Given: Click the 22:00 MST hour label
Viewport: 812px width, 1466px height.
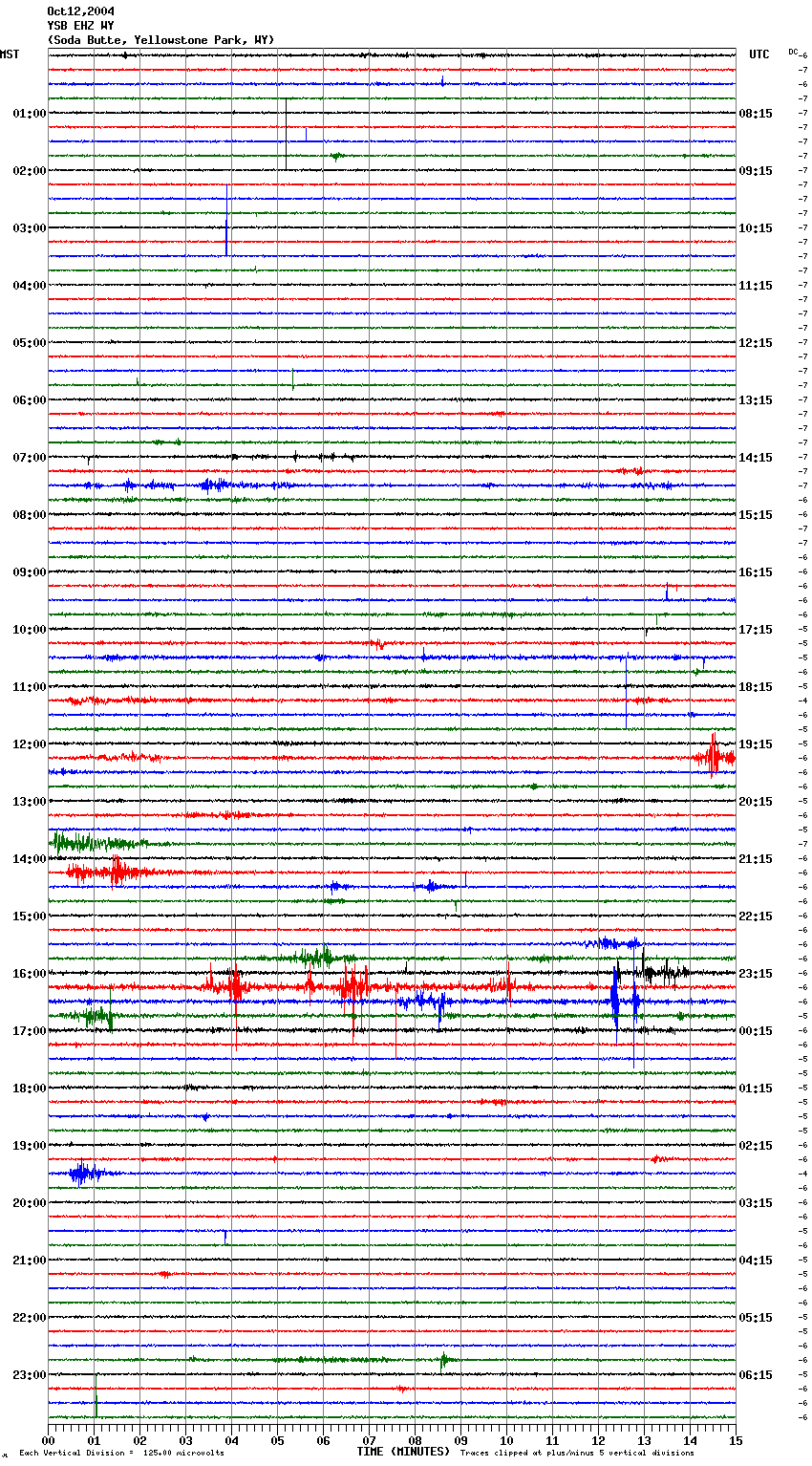Looking at the screenshot, I should [x=30, y=1318].
